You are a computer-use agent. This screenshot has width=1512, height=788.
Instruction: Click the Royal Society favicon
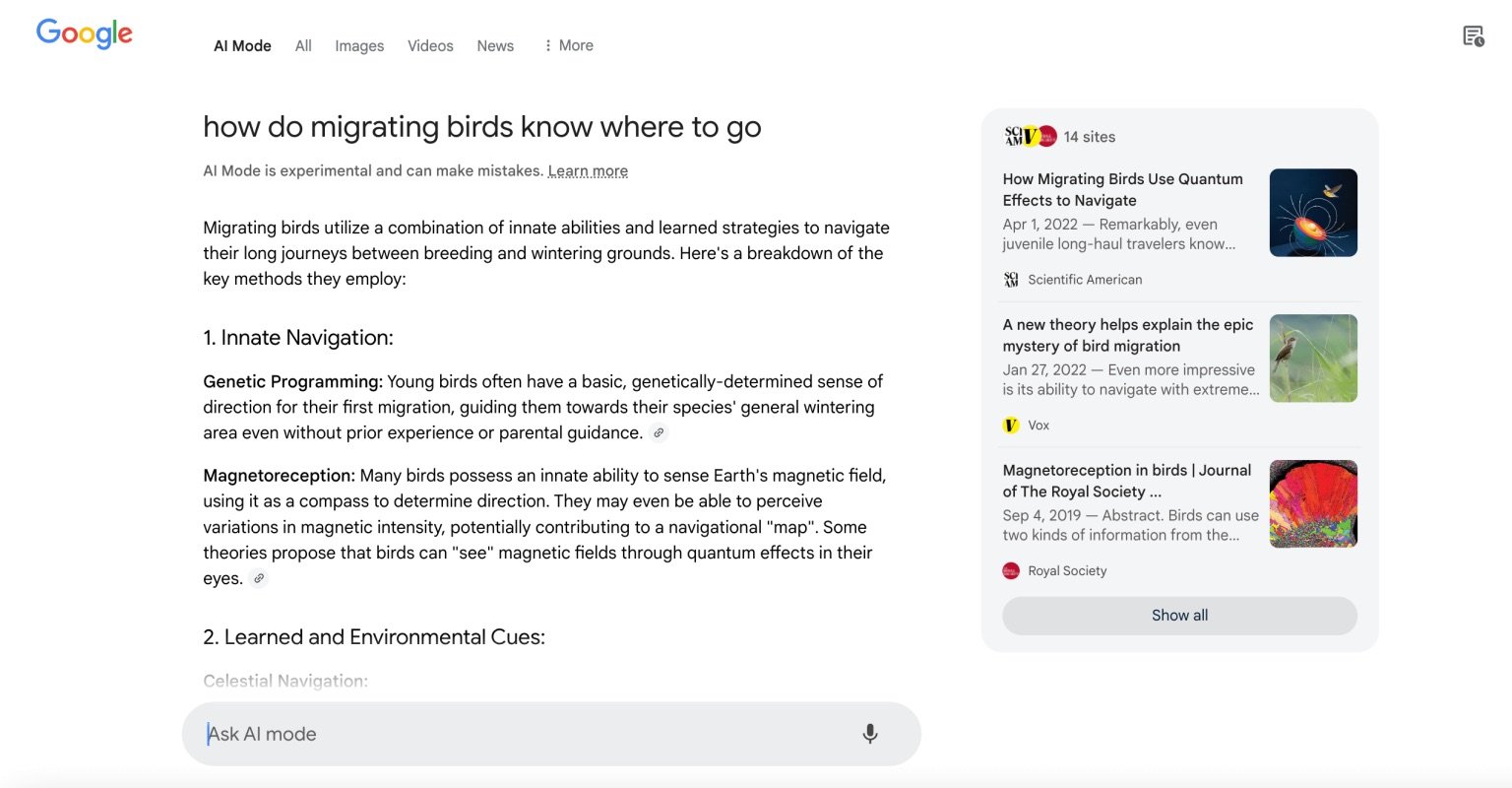pyautogui.click(x=1011, y=571)
